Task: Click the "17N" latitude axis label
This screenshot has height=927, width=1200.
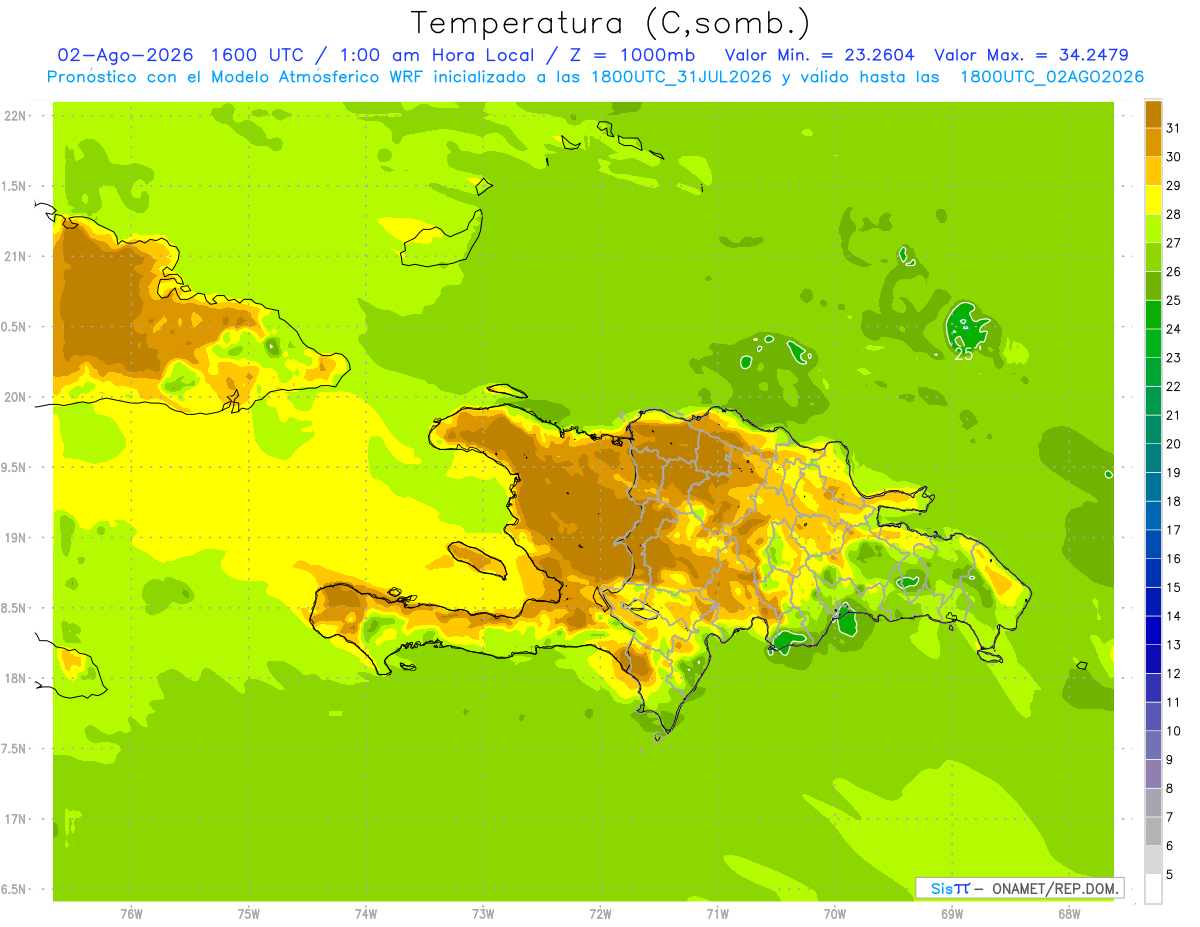Action: point(15,819)
